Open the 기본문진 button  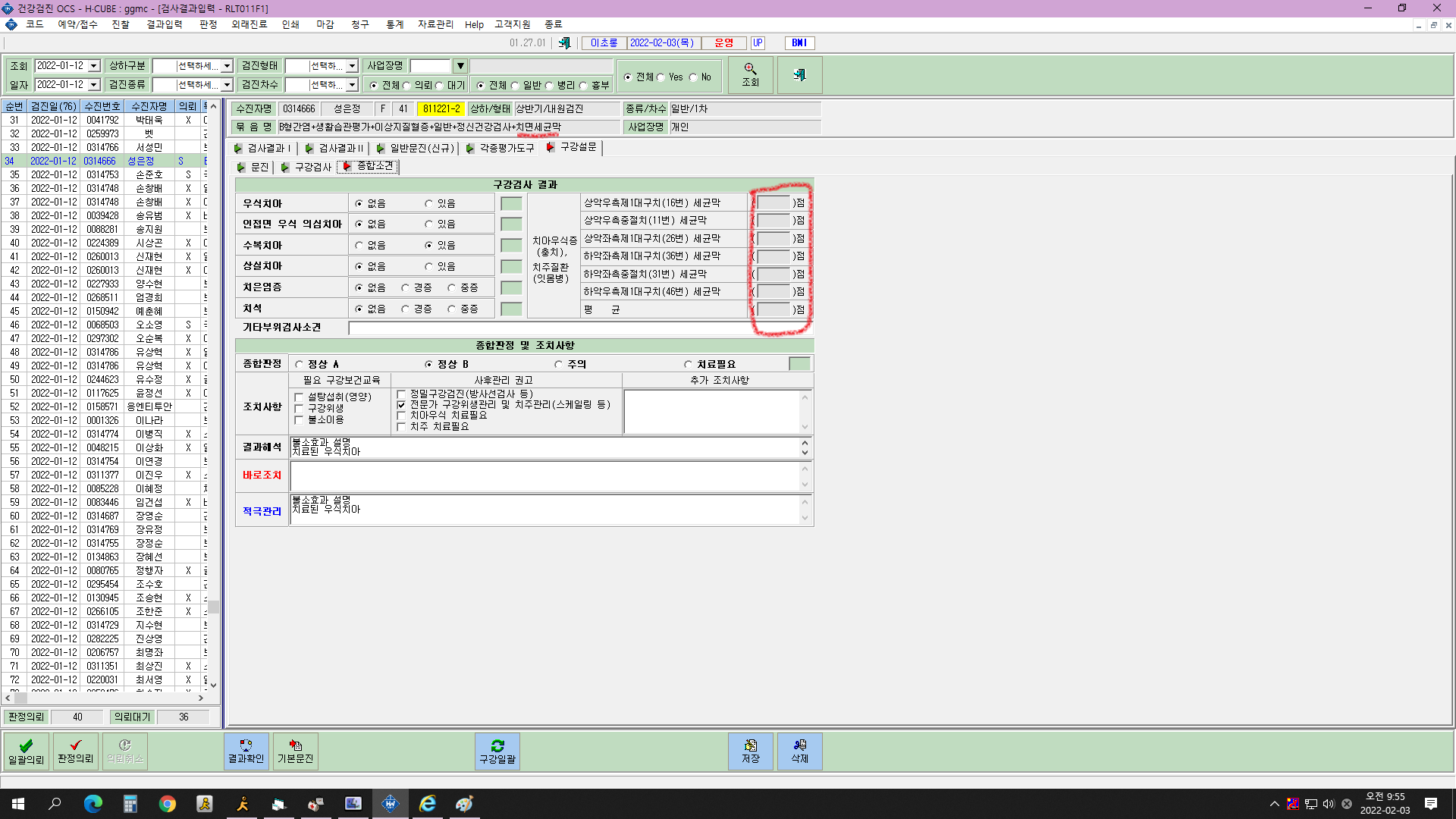295,751
